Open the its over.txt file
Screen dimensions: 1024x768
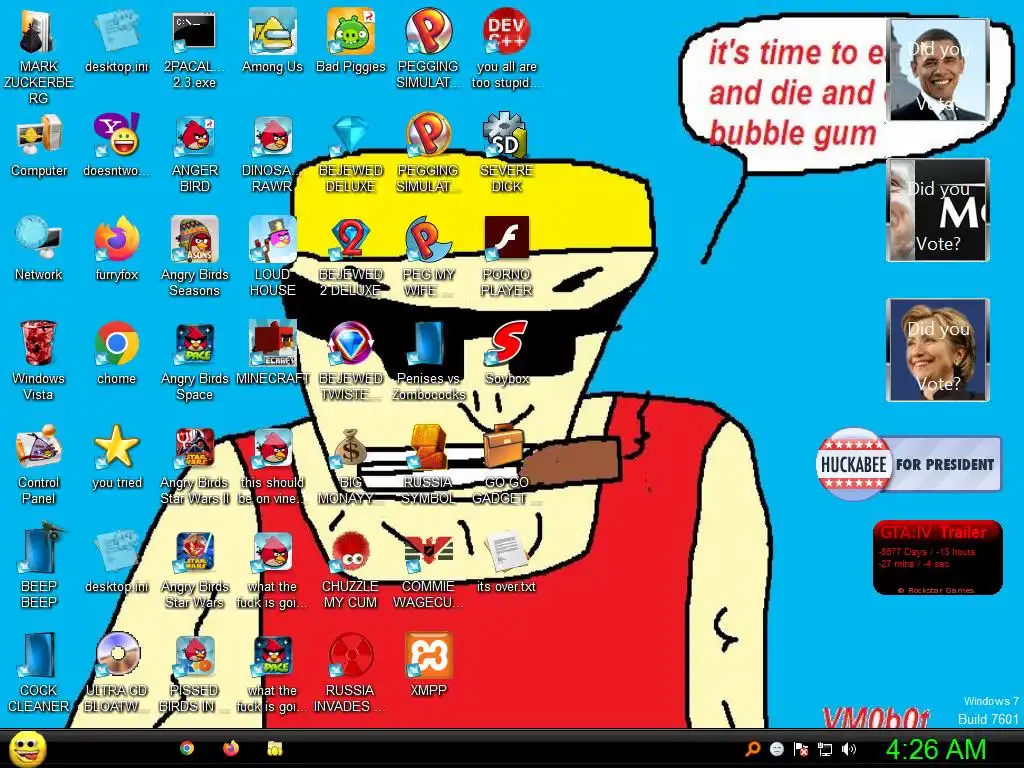click(506, 552)
